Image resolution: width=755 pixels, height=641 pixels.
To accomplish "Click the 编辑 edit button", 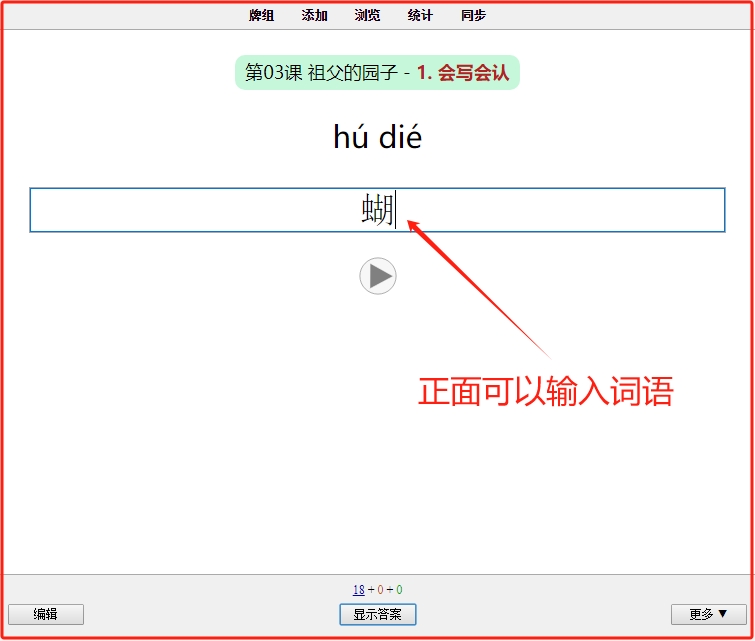I will point(46,614).
